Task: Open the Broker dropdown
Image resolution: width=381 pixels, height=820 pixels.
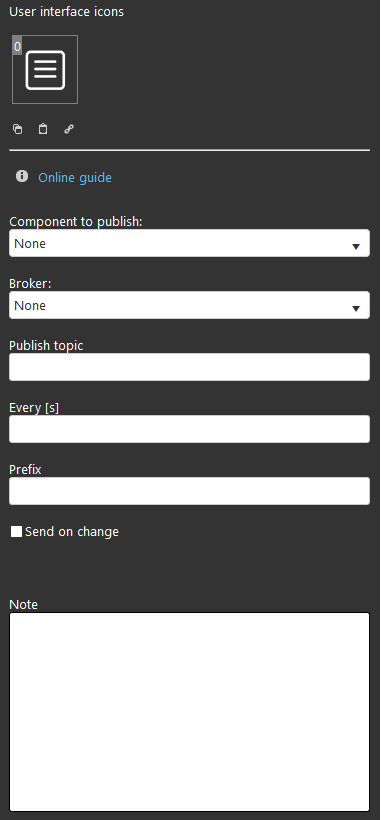Action: [x=189, y=305]
